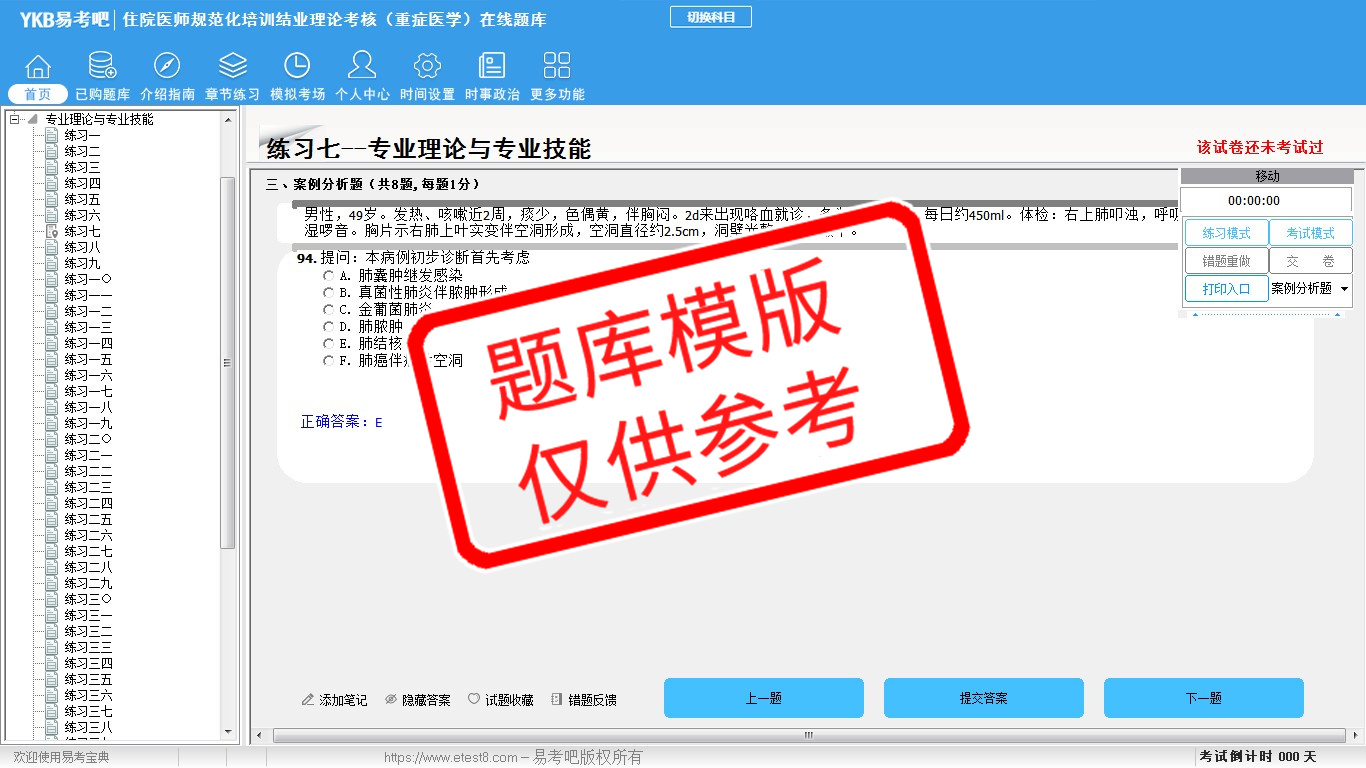Screen dimensions: 1366x768
Task: Select radio option F 肺癌伴空洞
Action: point(328,361)
